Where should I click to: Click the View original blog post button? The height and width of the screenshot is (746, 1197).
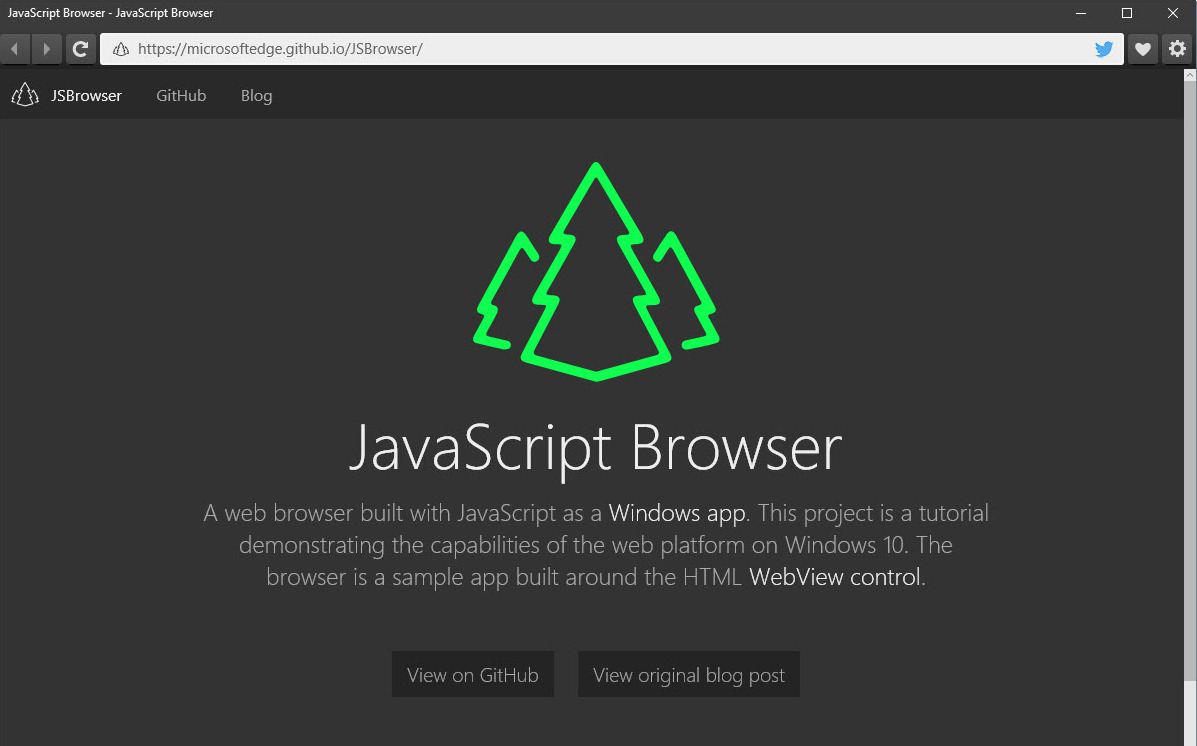tap(688, 674)
